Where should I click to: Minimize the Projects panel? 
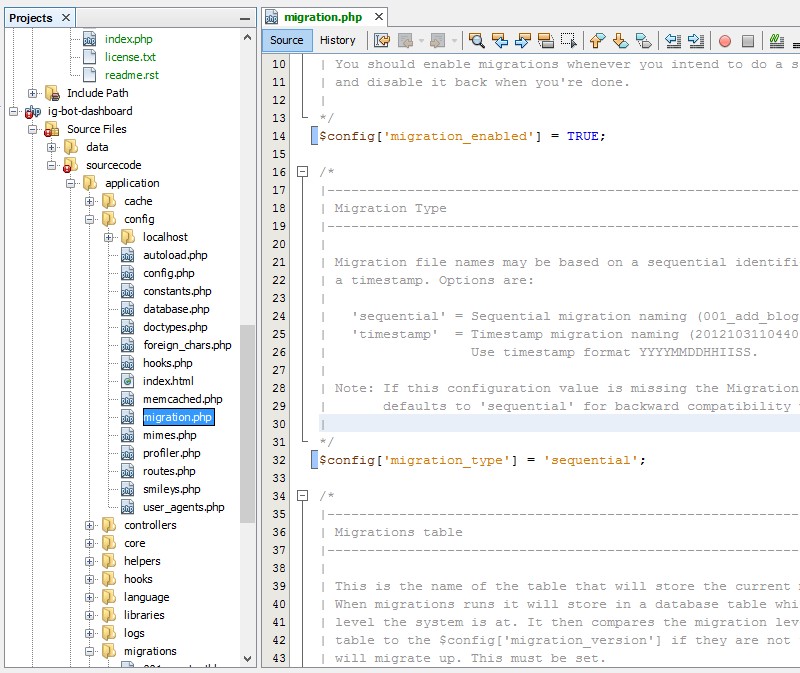point(245,18)
